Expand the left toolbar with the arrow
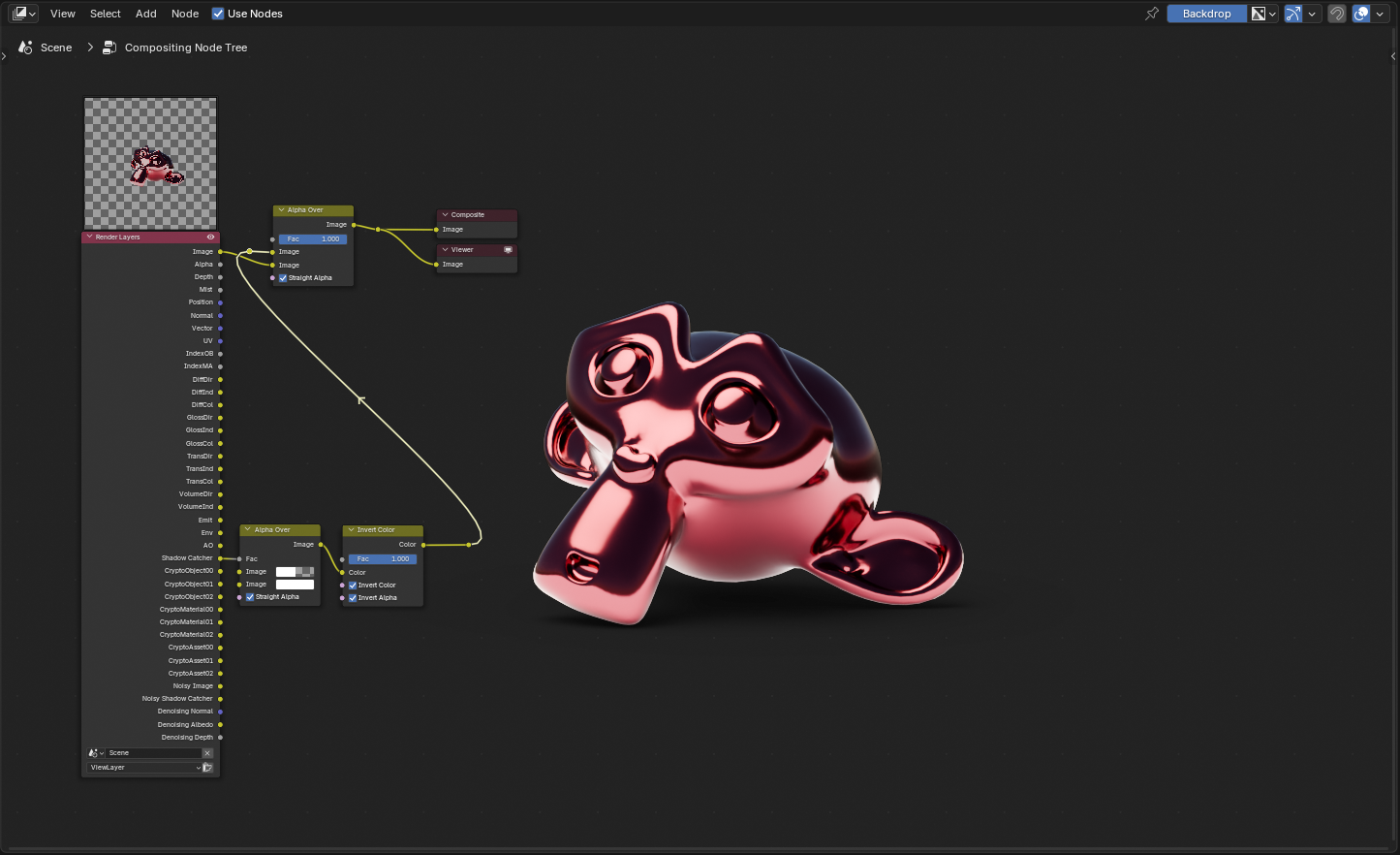1400x855 pixels. pos(4,56)
